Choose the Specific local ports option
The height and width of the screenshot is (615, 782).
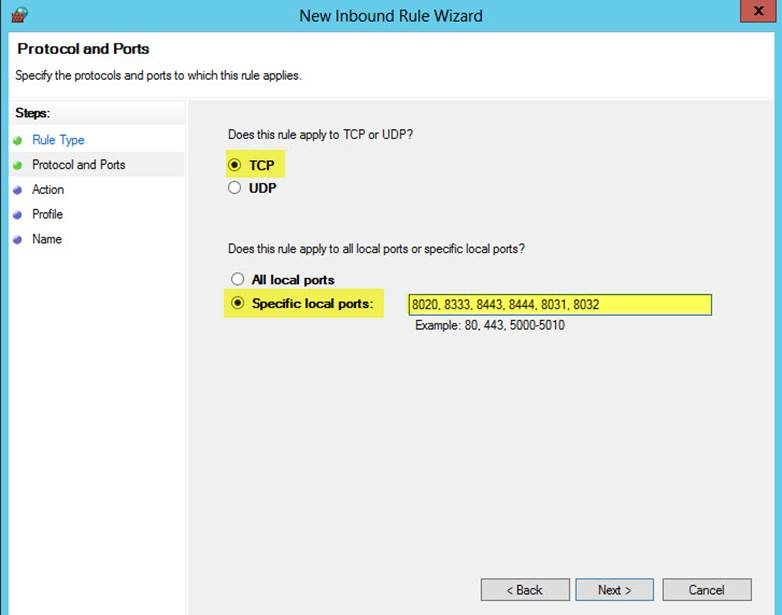237,303
